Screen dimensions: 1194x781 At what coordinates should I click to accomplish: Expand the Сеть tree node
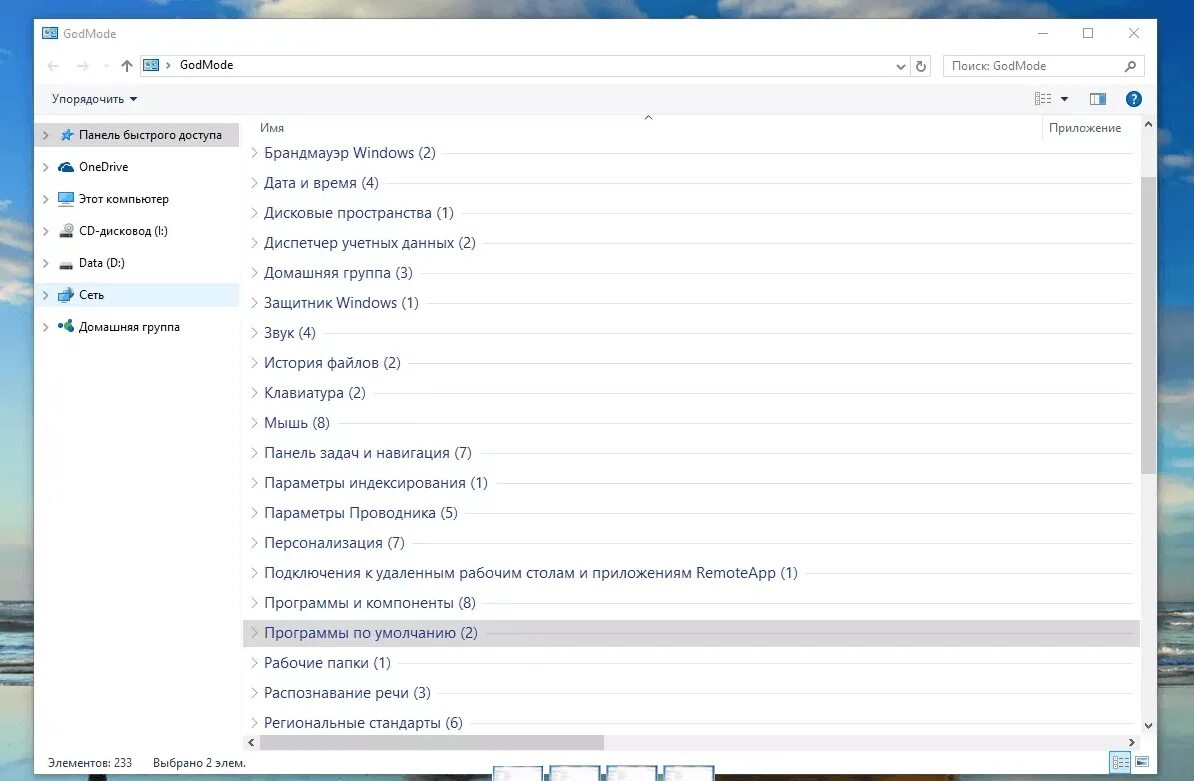point(46,295)
